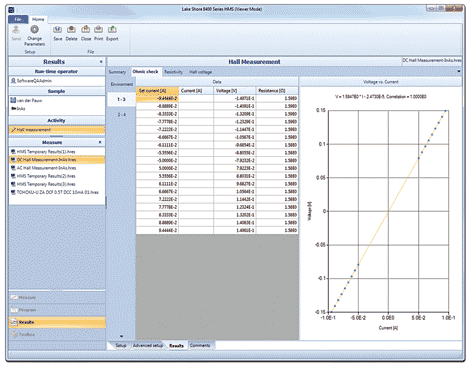
Task: Open the File menu tab
Action: coord(18,19)
